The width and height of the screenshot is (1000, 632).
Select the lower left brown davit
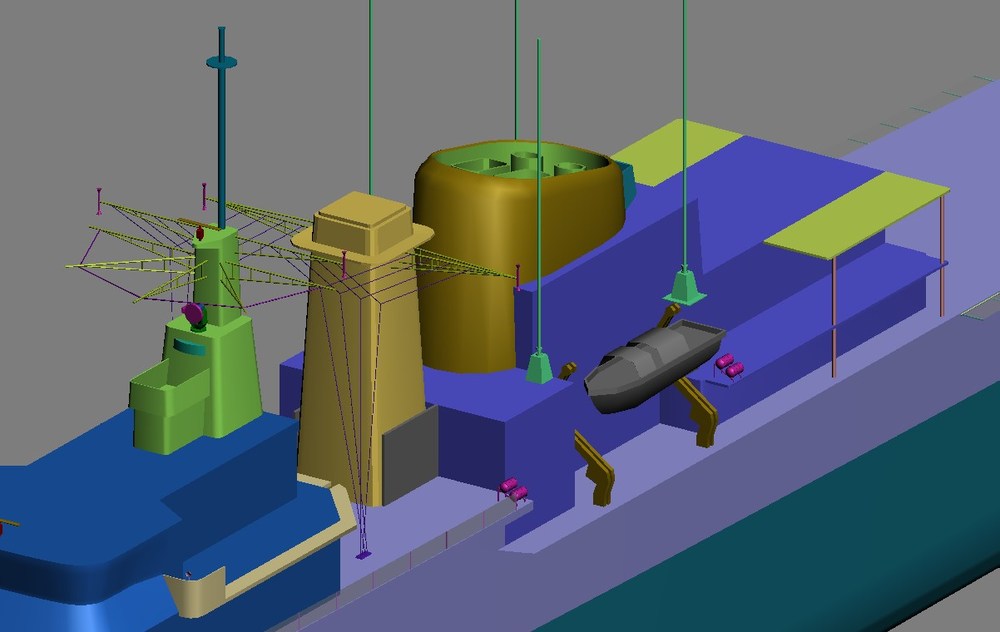click(596, 469)
